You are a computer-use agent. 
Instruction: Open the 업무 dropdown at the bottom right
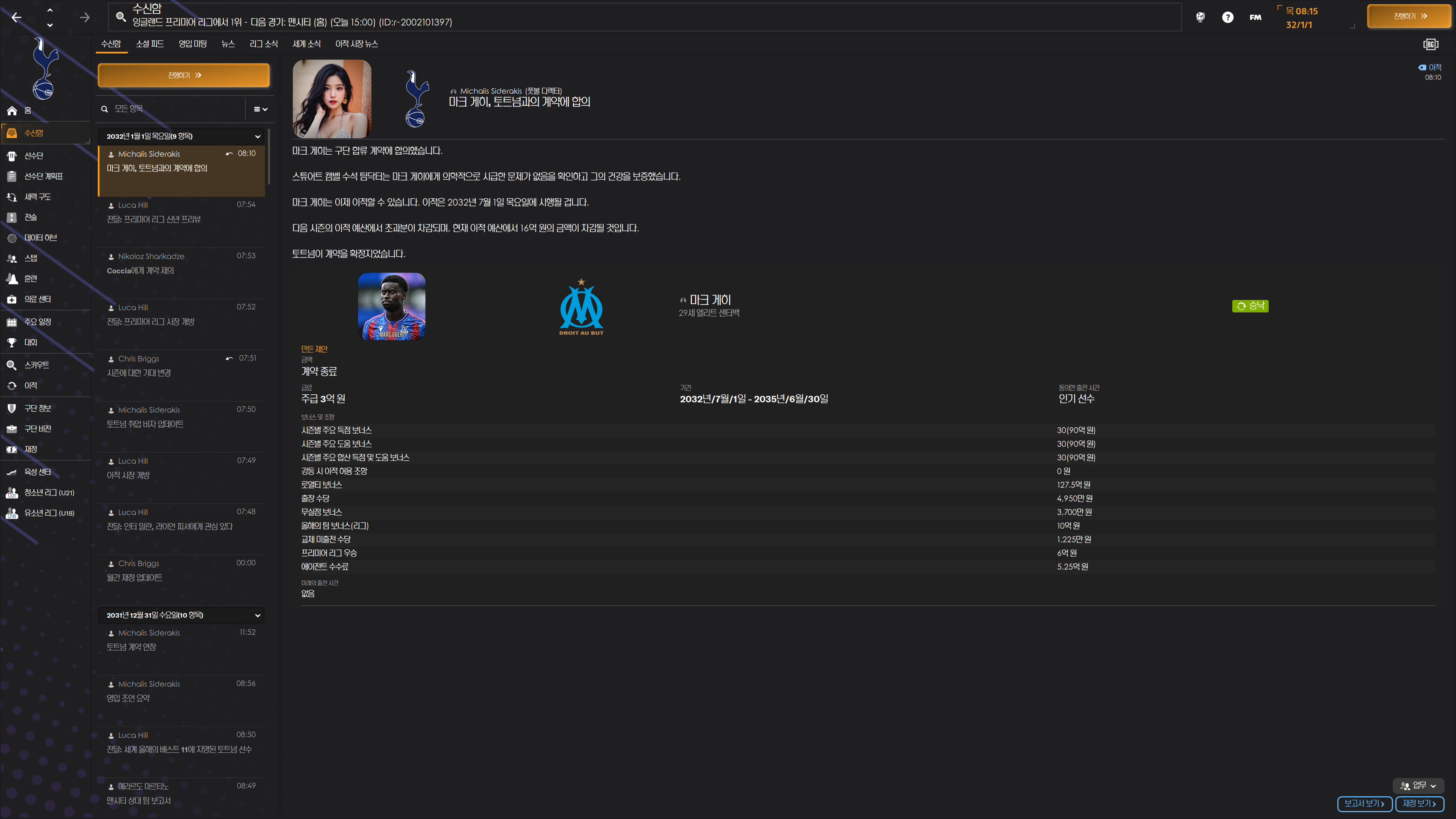tap(1418, 786)
